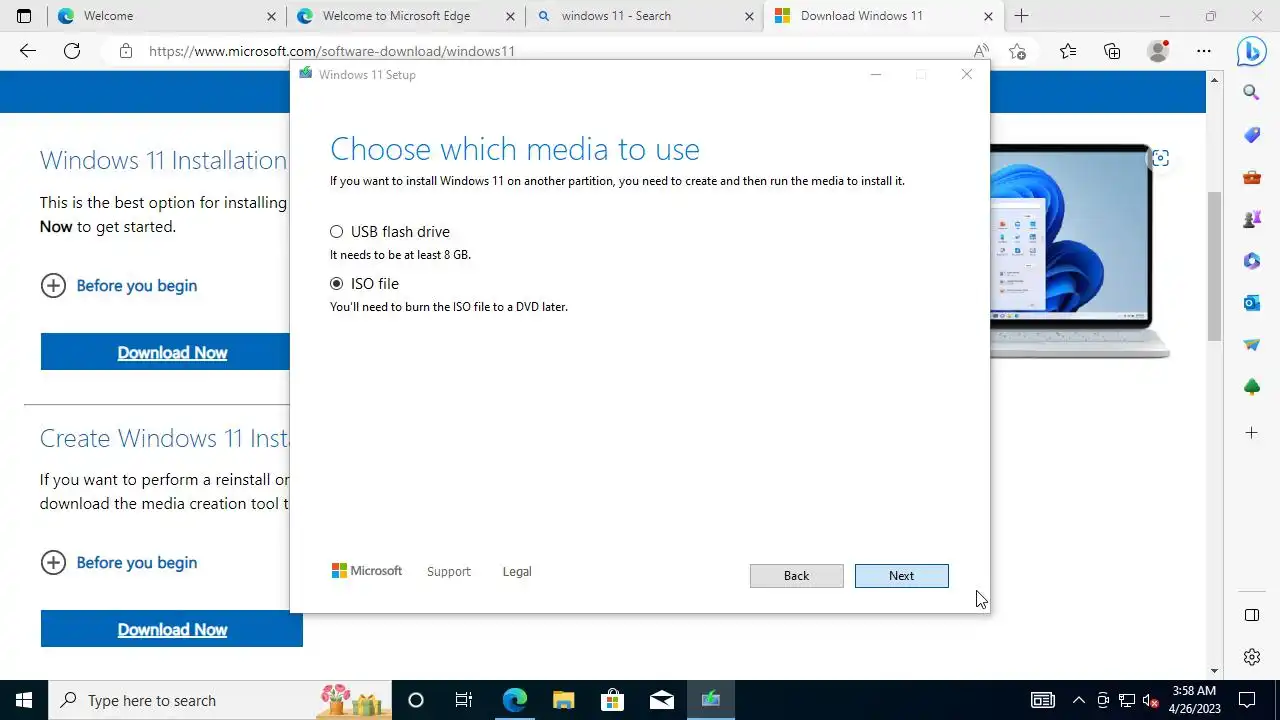Switch to Welcome to Microsoft Edge tab

tap(405, 16)
